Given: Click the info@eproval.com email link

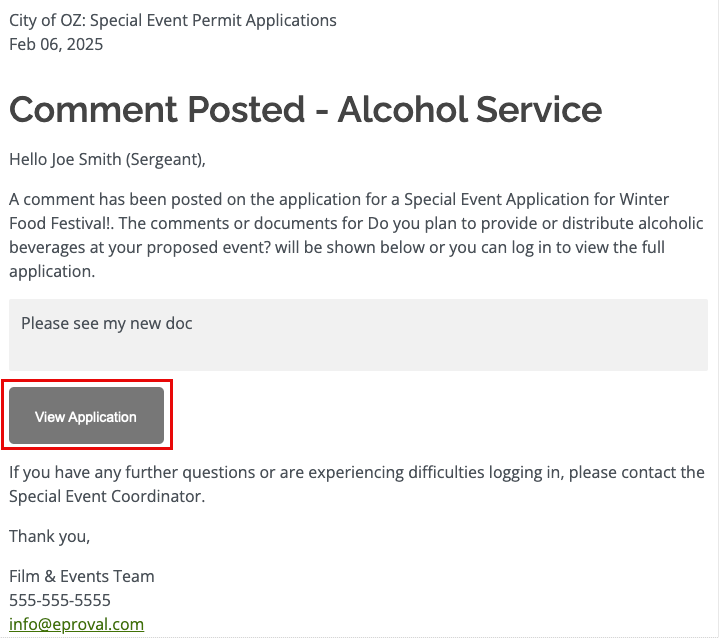Looking at the screenshot, I should tap(77, 624).
